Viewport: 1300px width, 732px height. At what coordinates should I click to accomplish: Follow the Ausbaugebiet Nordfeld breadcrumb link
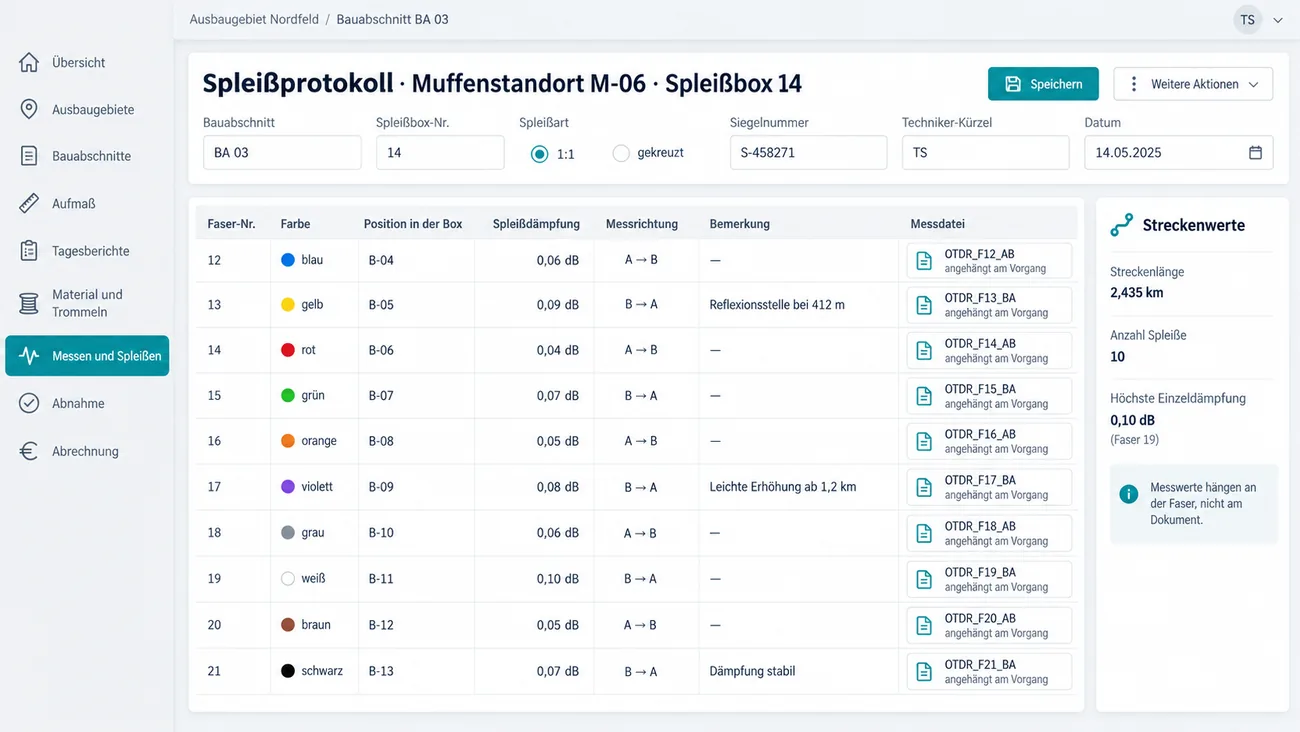[254, 19]
